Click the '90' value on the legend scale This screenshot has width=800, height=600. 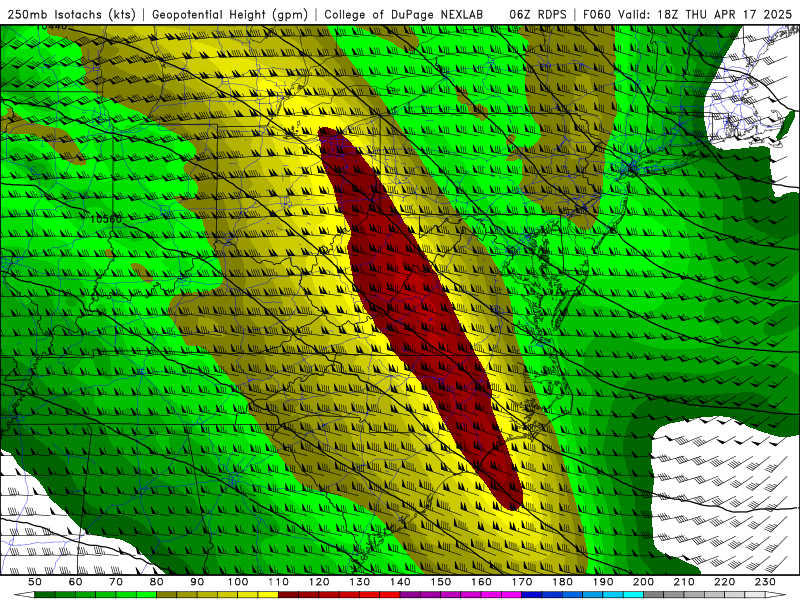click(x=197, y=582)
